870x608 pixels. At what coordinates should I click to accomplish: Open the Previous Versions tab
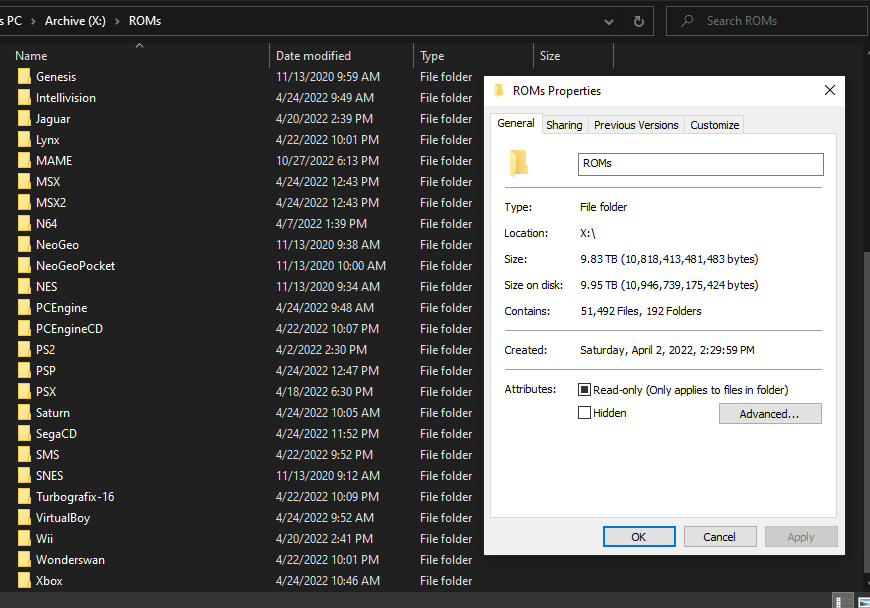click(636, 125)
